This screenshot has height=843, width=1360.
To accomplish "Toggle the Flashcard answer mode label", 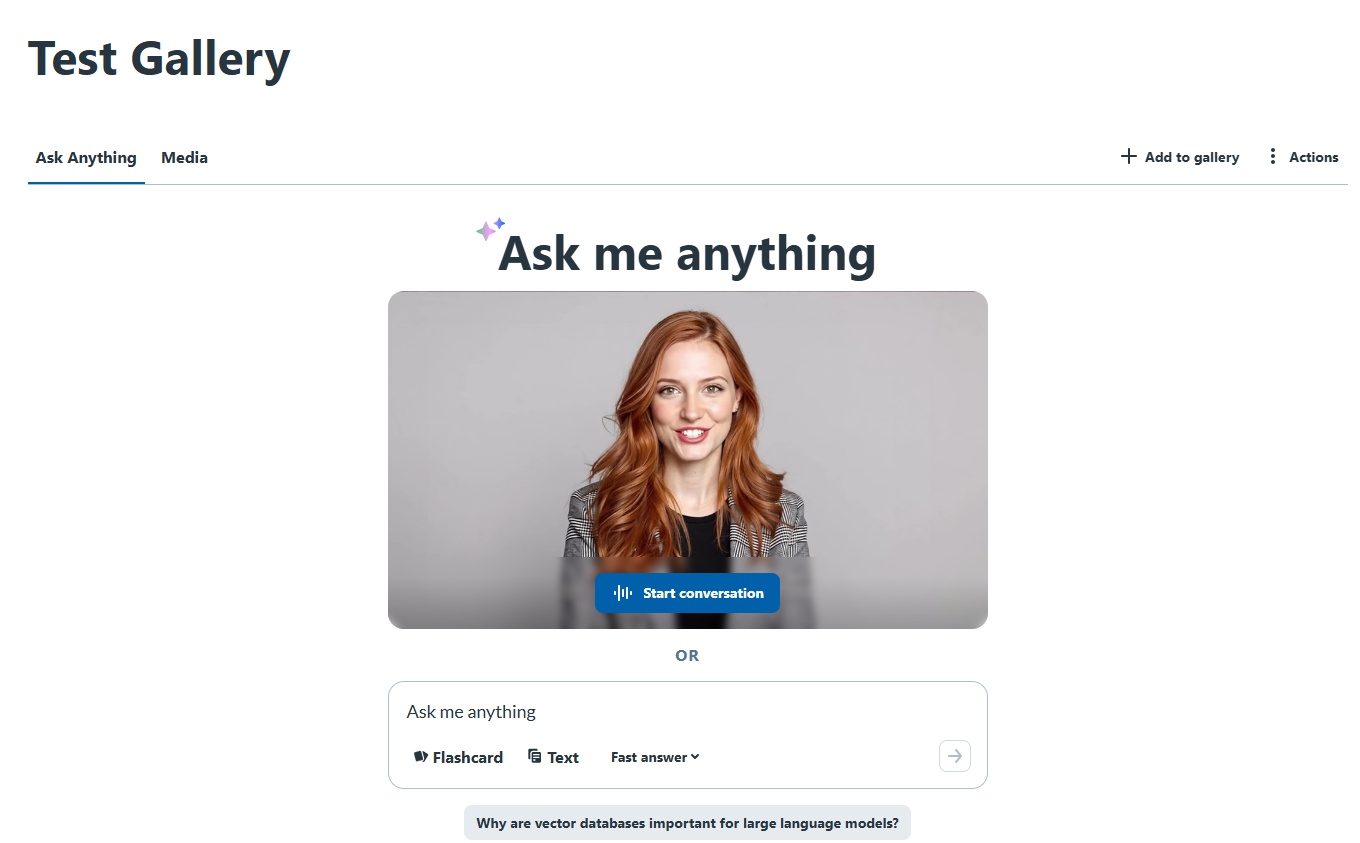I will (x=467, y=757).
